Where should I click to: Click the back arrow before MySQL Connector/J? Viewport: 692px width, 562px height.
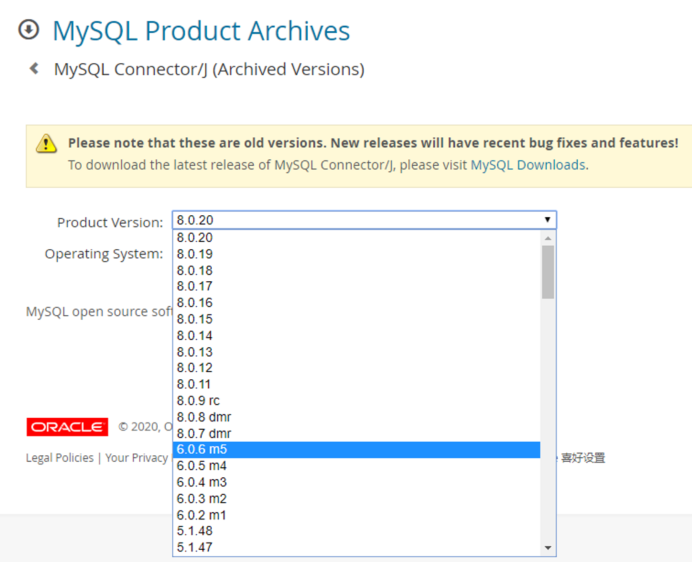pyautogui.click(x=34, y=69)
